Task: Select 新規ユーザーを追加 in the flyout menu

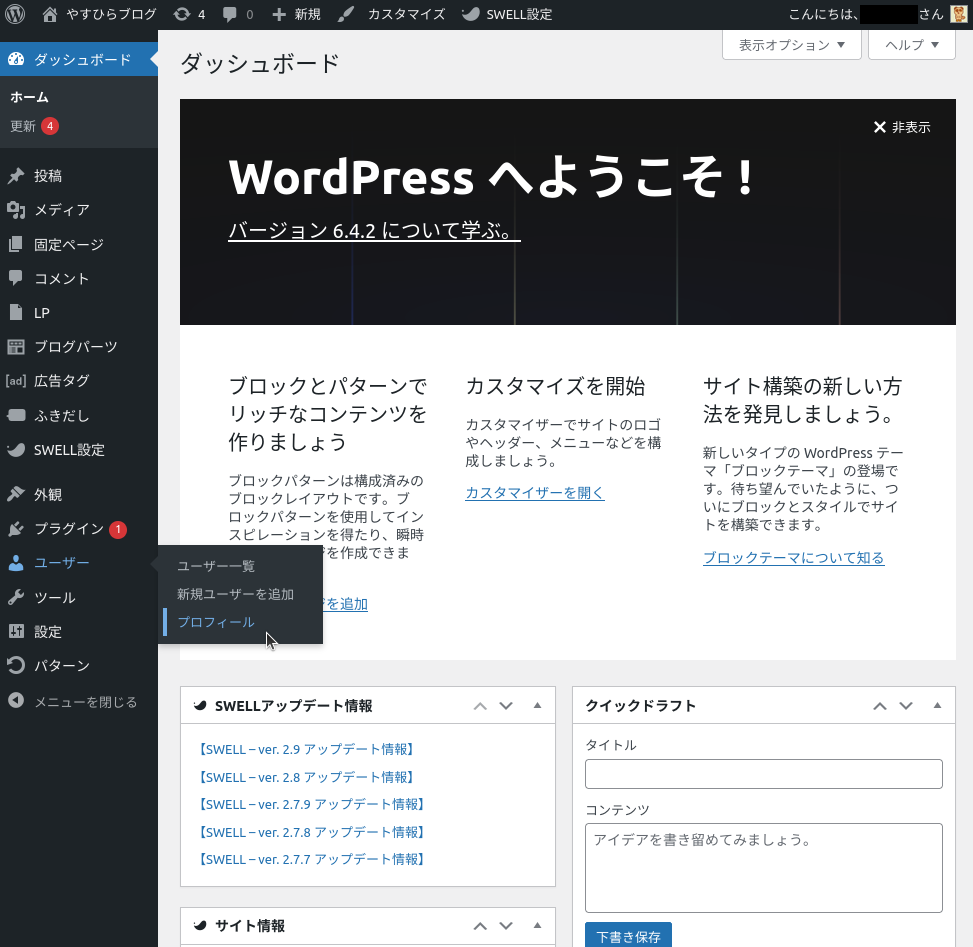Action: point(235,594)
